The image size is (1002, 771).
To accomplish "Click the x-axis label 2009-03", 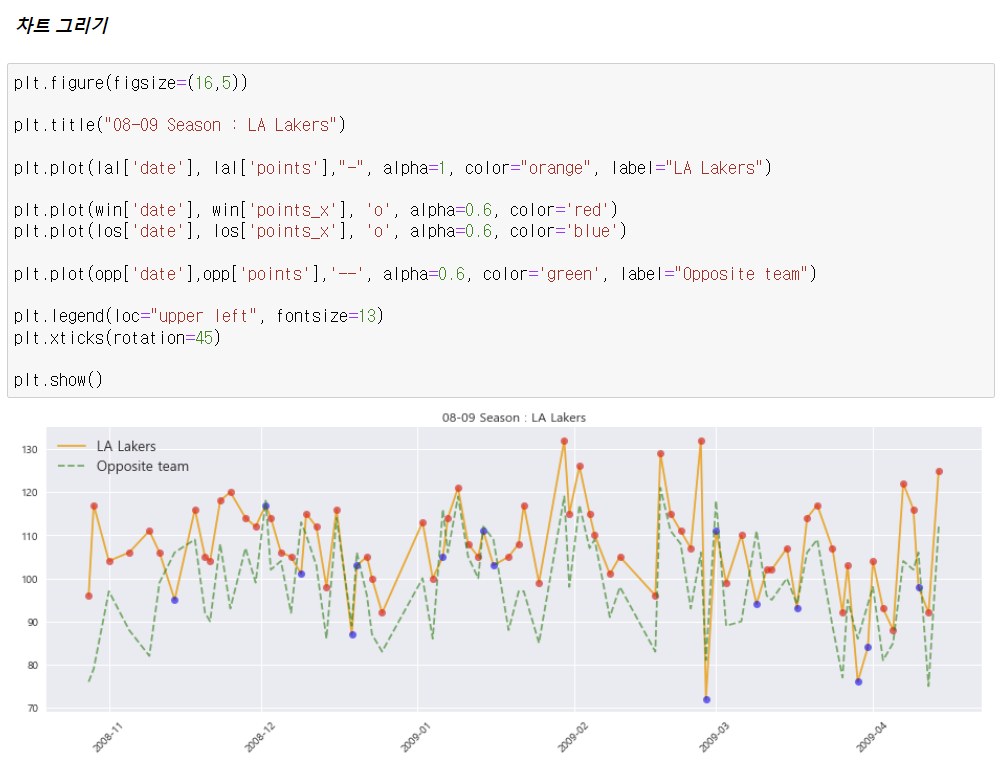I will tap(714, 737).
